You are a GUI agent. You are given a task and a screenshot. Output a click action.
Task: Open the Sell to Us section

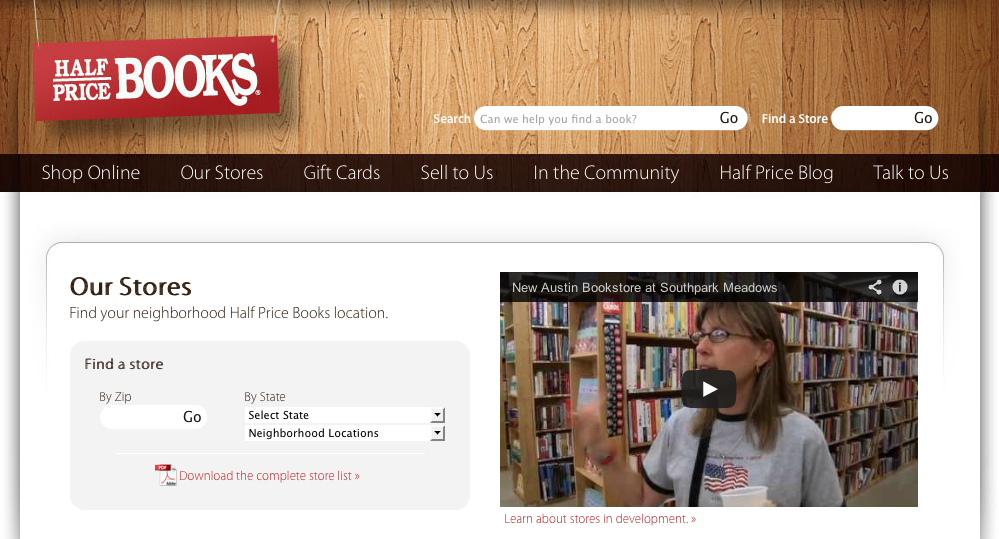tap(457, 173)
